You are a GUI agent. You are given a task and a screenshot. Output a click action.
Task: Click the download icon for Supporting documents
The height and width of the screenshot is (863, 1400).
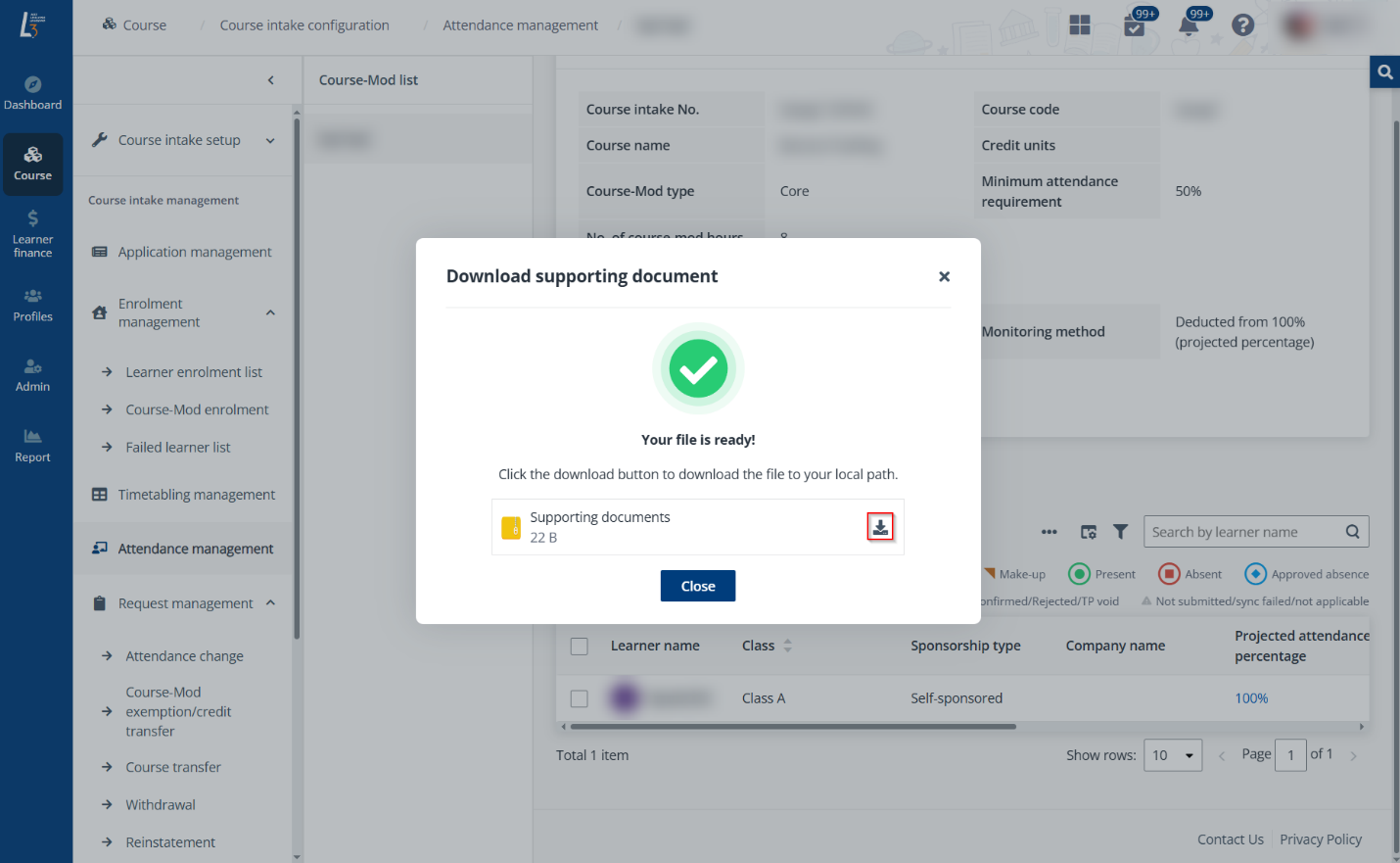pyautogui.click(x=880, y=527)
